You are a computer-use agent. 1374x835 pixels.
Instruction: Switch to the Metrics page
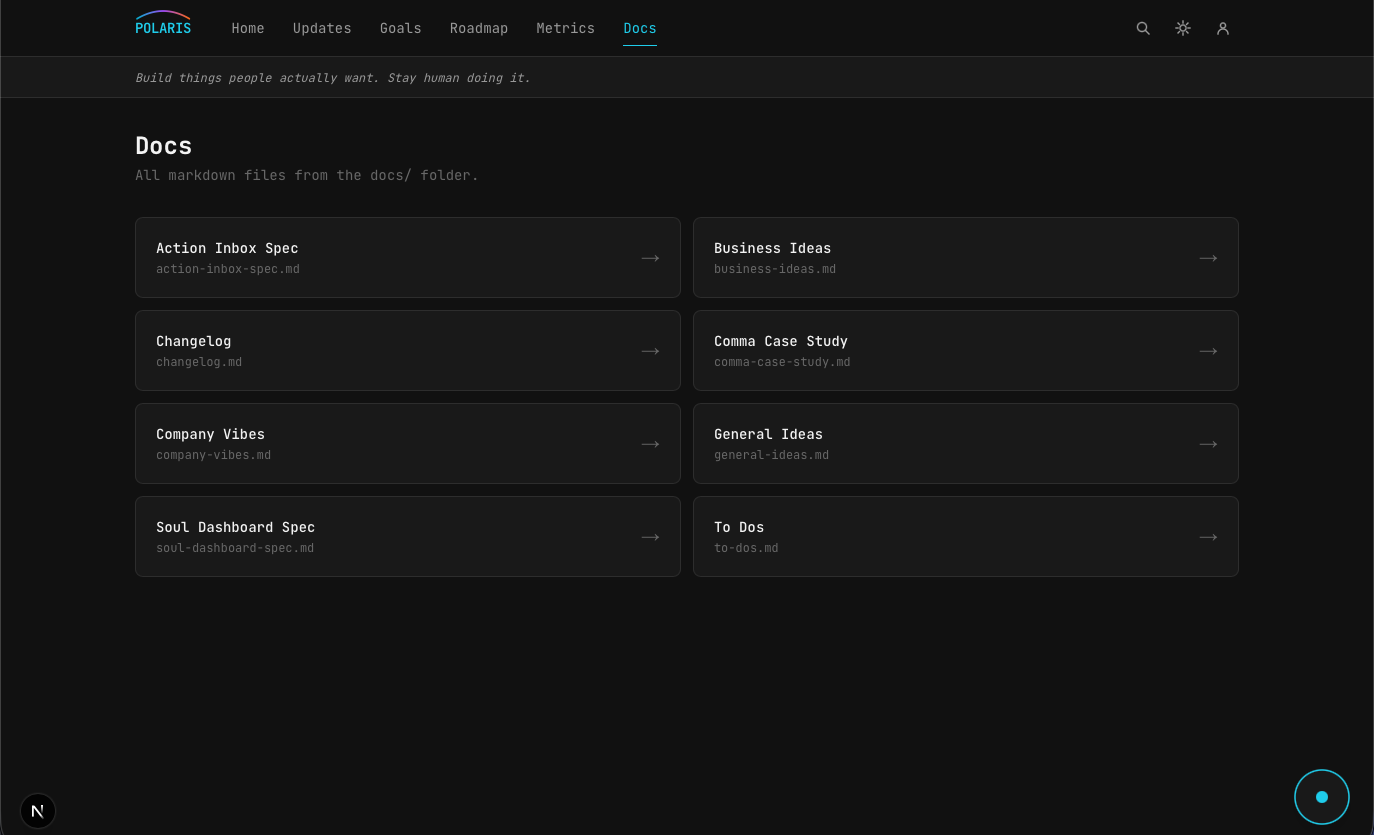point(565,28)
